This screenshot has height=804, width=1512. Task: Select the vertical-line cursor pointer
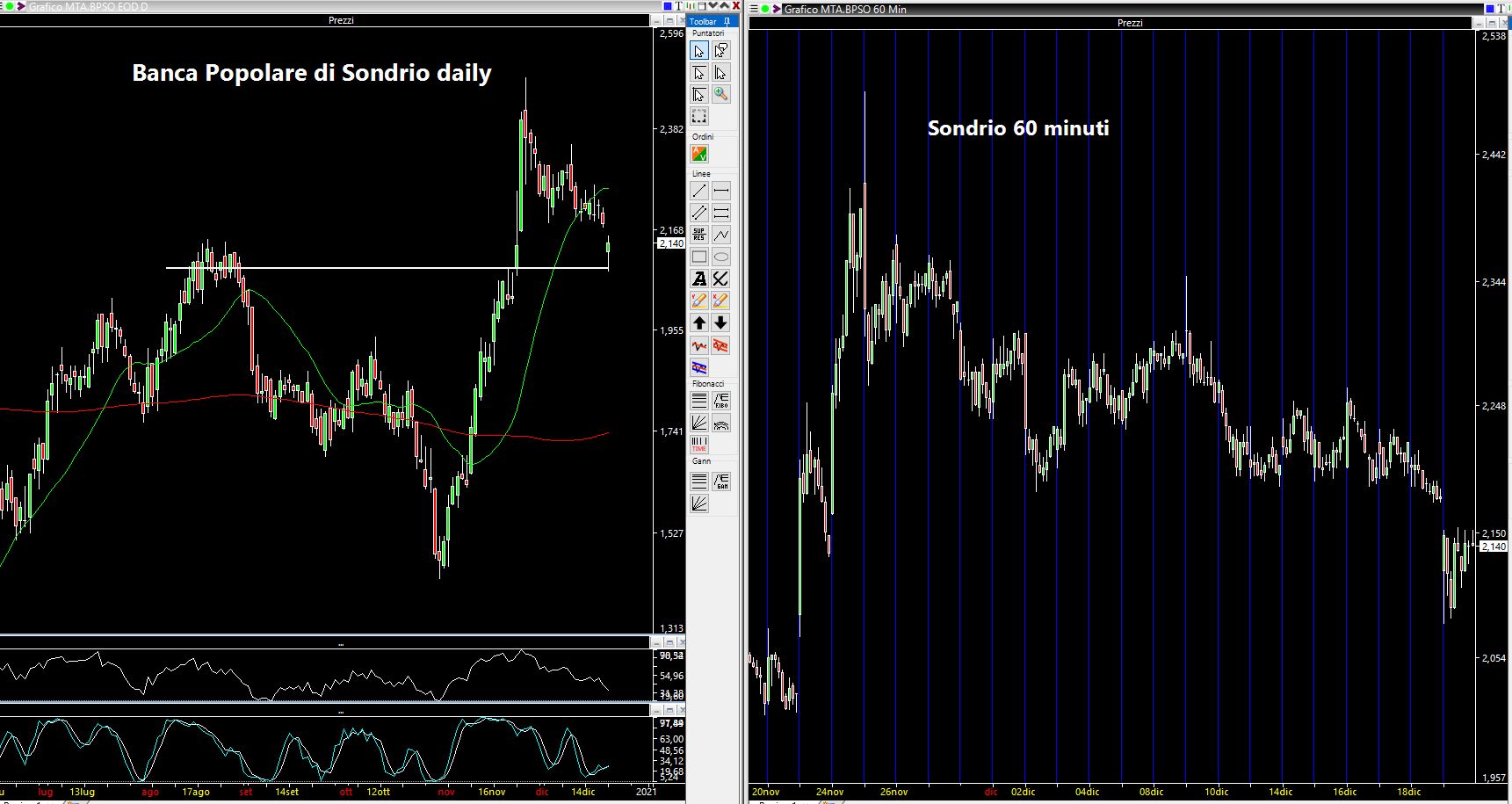tap(721, 73)
